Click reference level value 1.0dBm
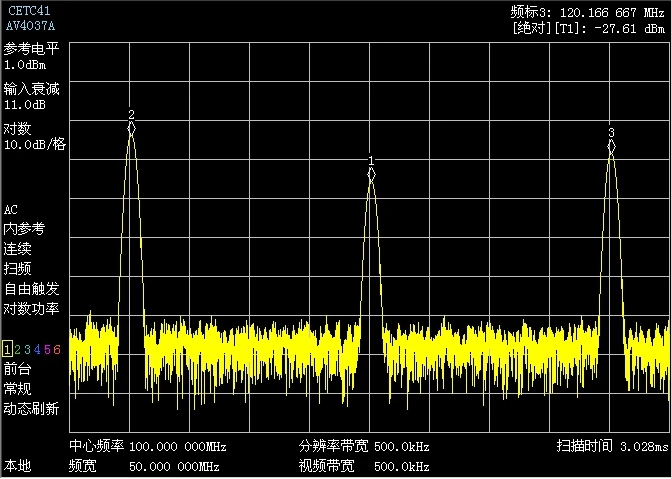Viewport: 671px width, 479px height. (x=25, y=65)
